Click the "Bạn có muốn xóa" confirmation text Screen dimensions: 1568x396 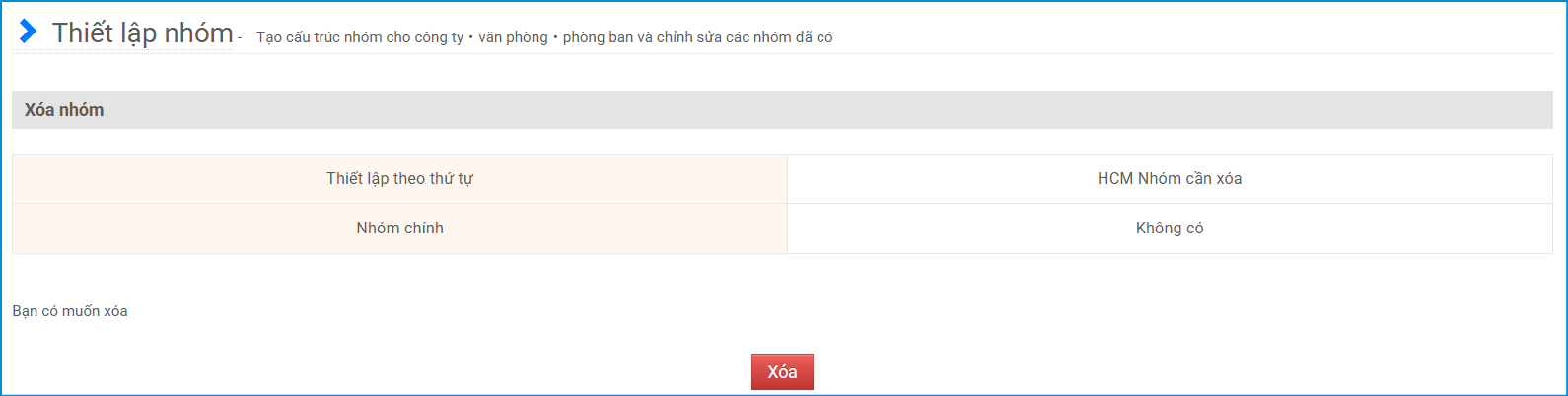point(70,311)
